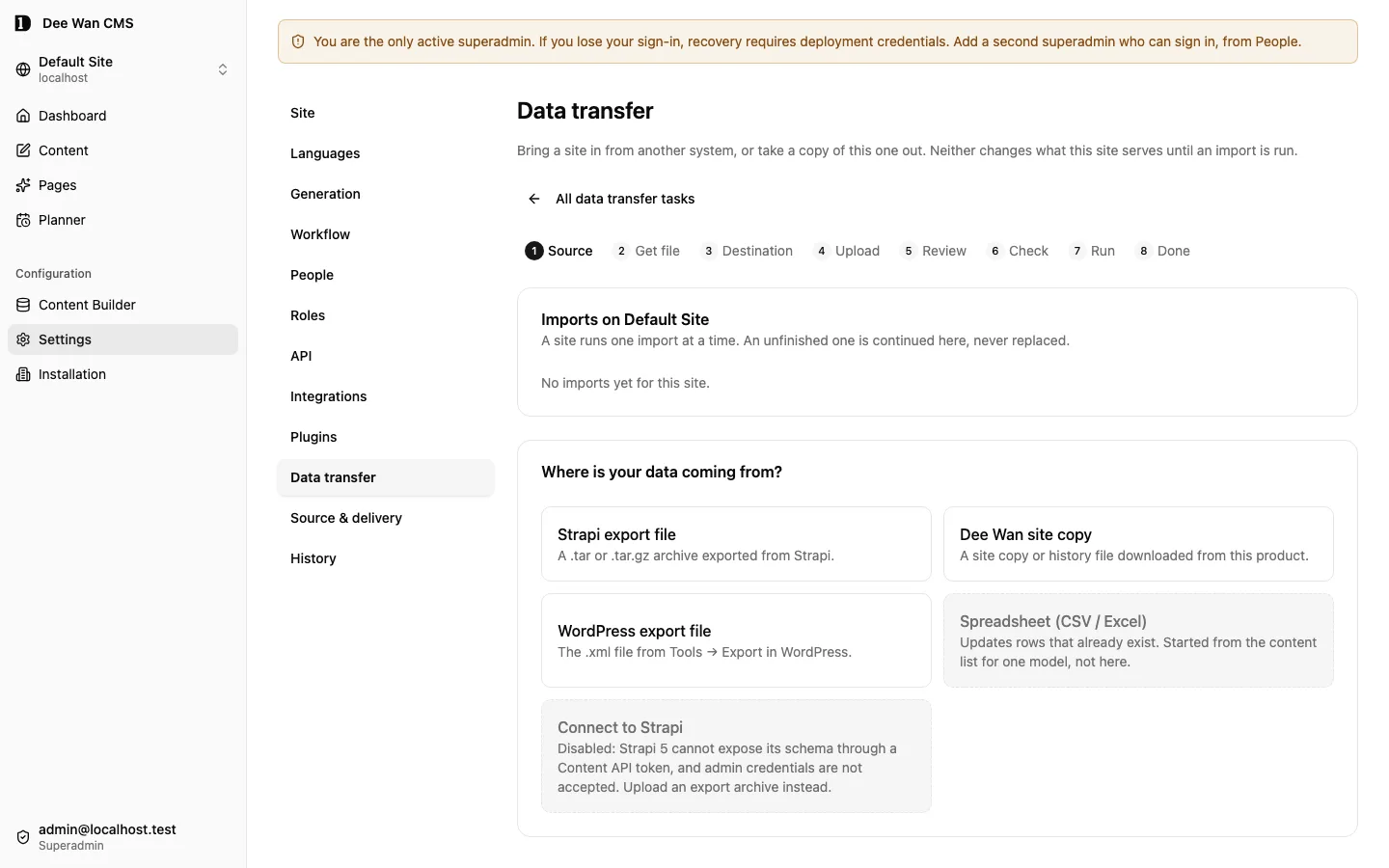This screenshot has width=1389, height=868.
Task: Click the warning shield icon in banner
Action: tap(298, 41)
